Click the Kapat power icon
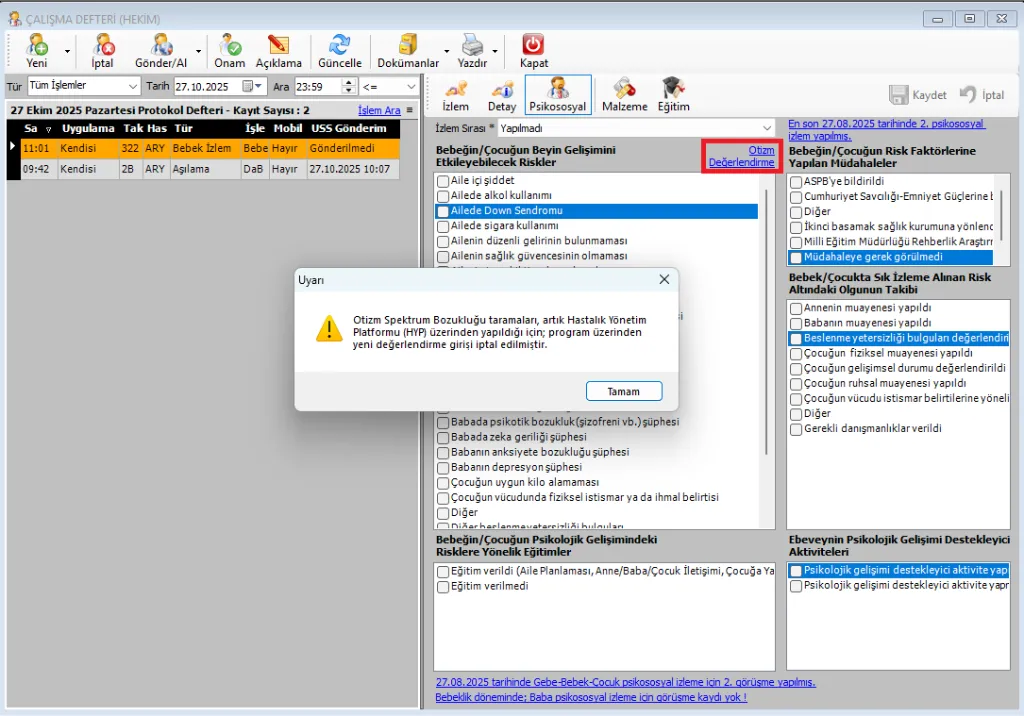The height and width of the screenshot is (716, 1024). 534,51
